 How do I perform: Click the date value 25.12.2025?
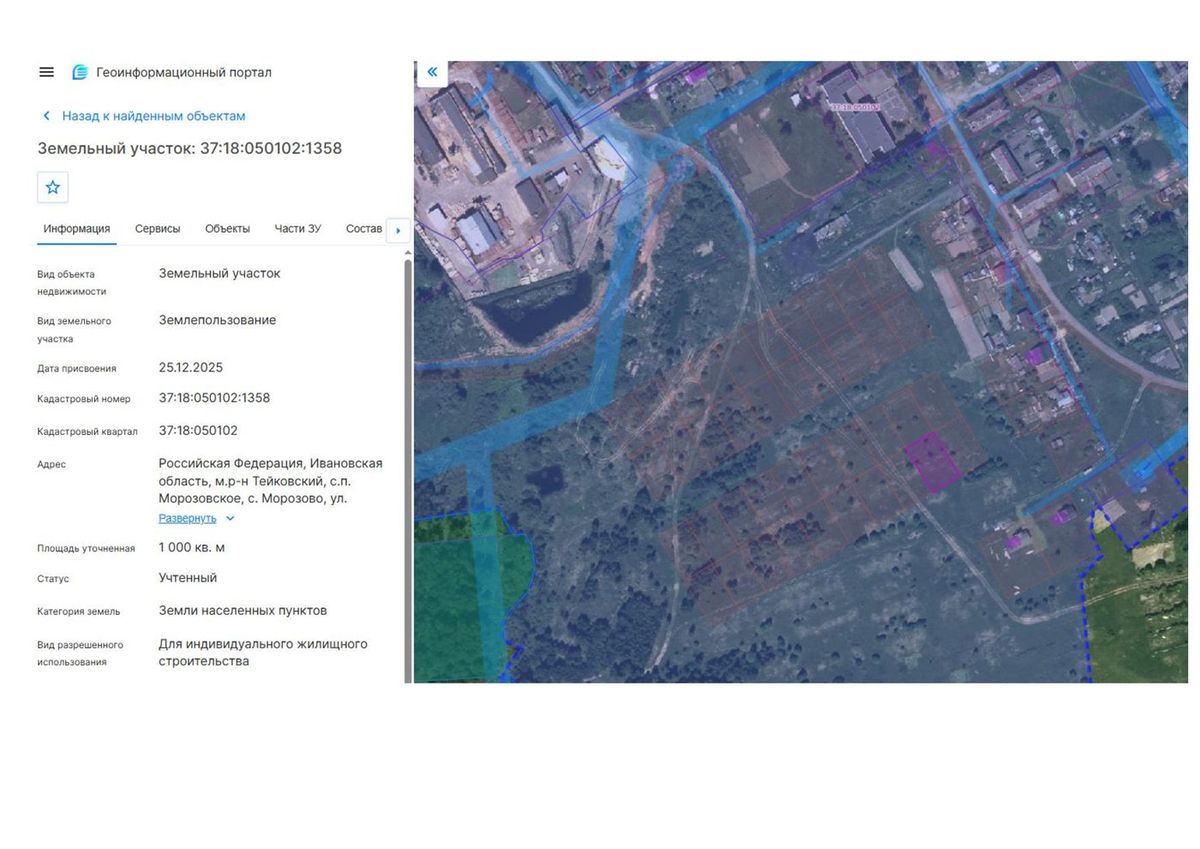click(191, 368)
